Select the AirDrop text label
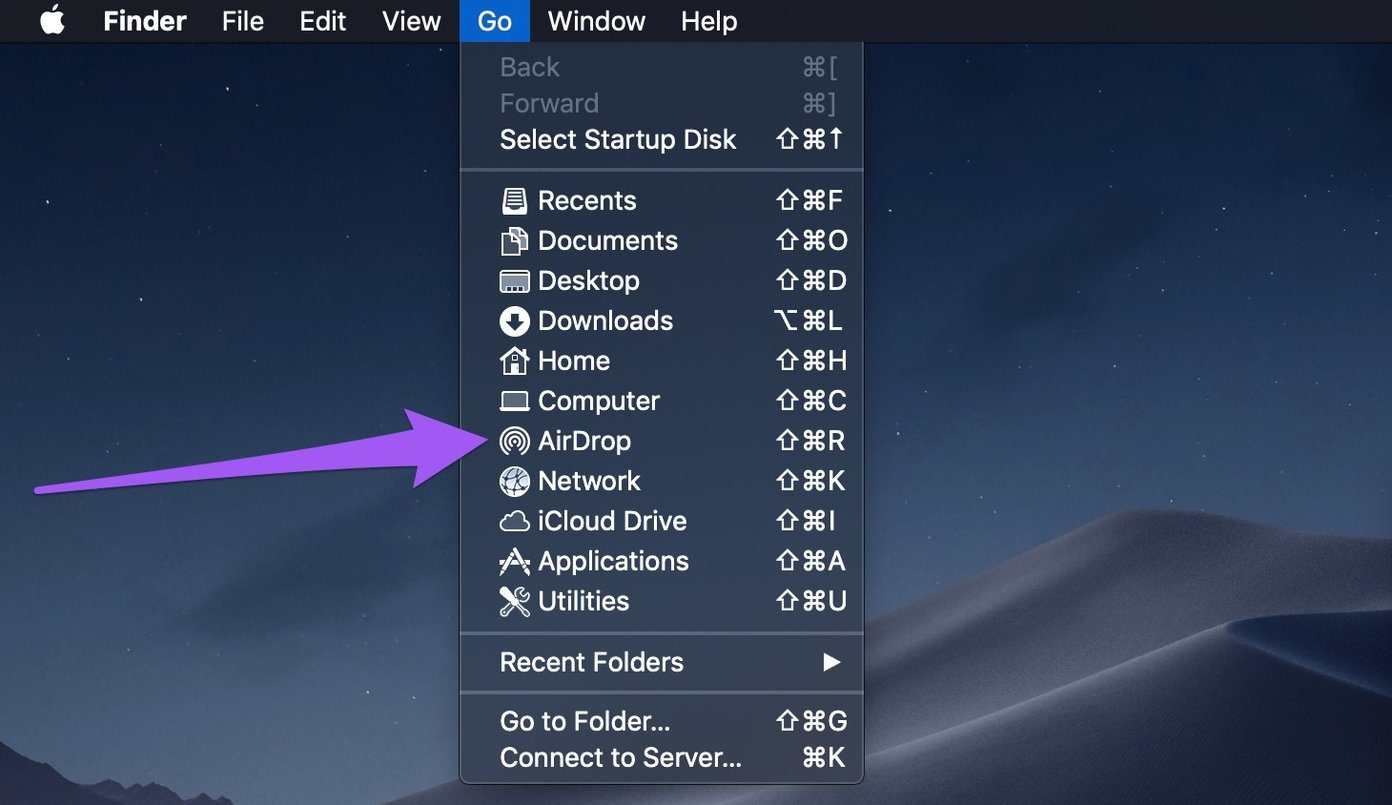 click(x=584, y=441)
